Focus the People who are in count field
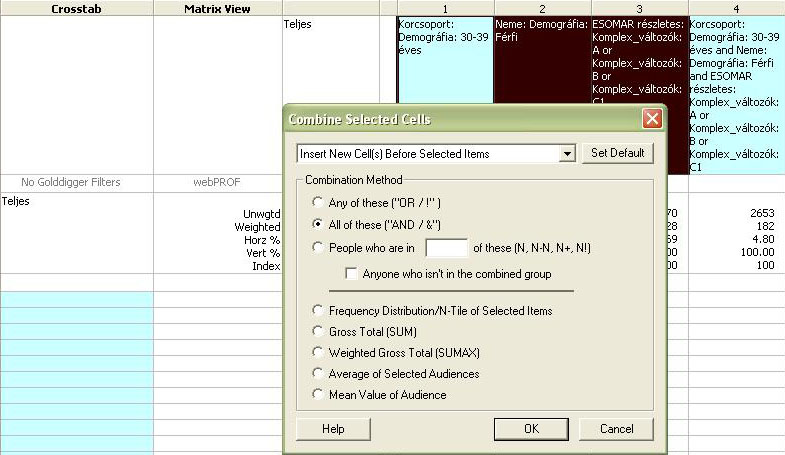This screenshot has height=455, width=785. tap(446, 248)
